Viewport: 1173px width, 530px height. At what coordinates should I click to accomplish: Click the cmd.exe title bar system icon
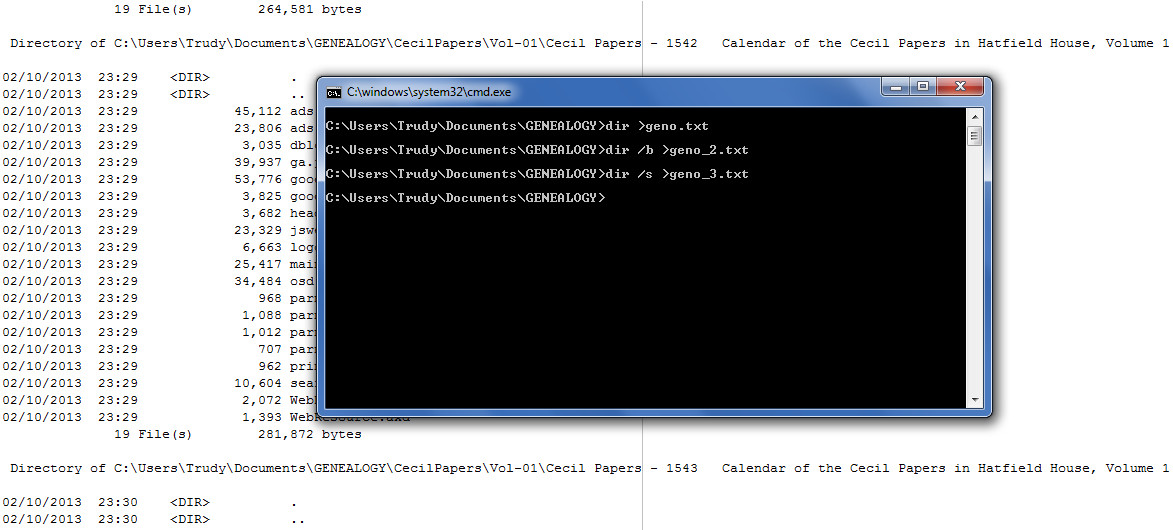tap(334, 92)
